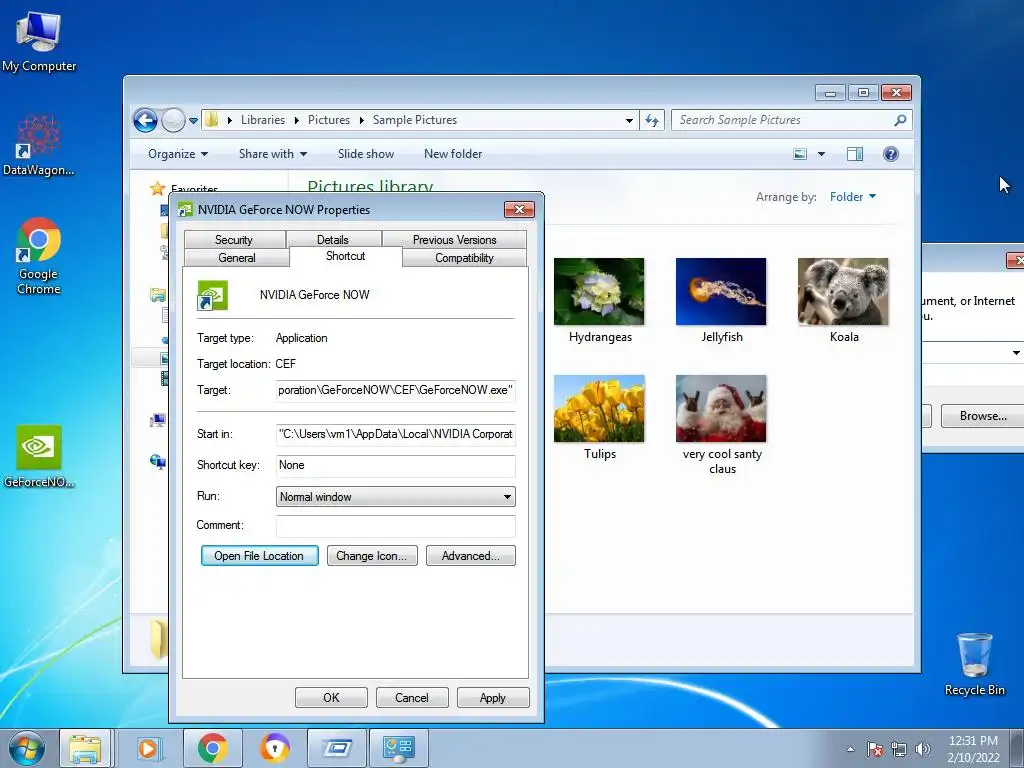Viewport: 1024px width, 768px height.
Task: Change the view icon in Explorer
Action: pyautogui.click(x=799, y=154)
